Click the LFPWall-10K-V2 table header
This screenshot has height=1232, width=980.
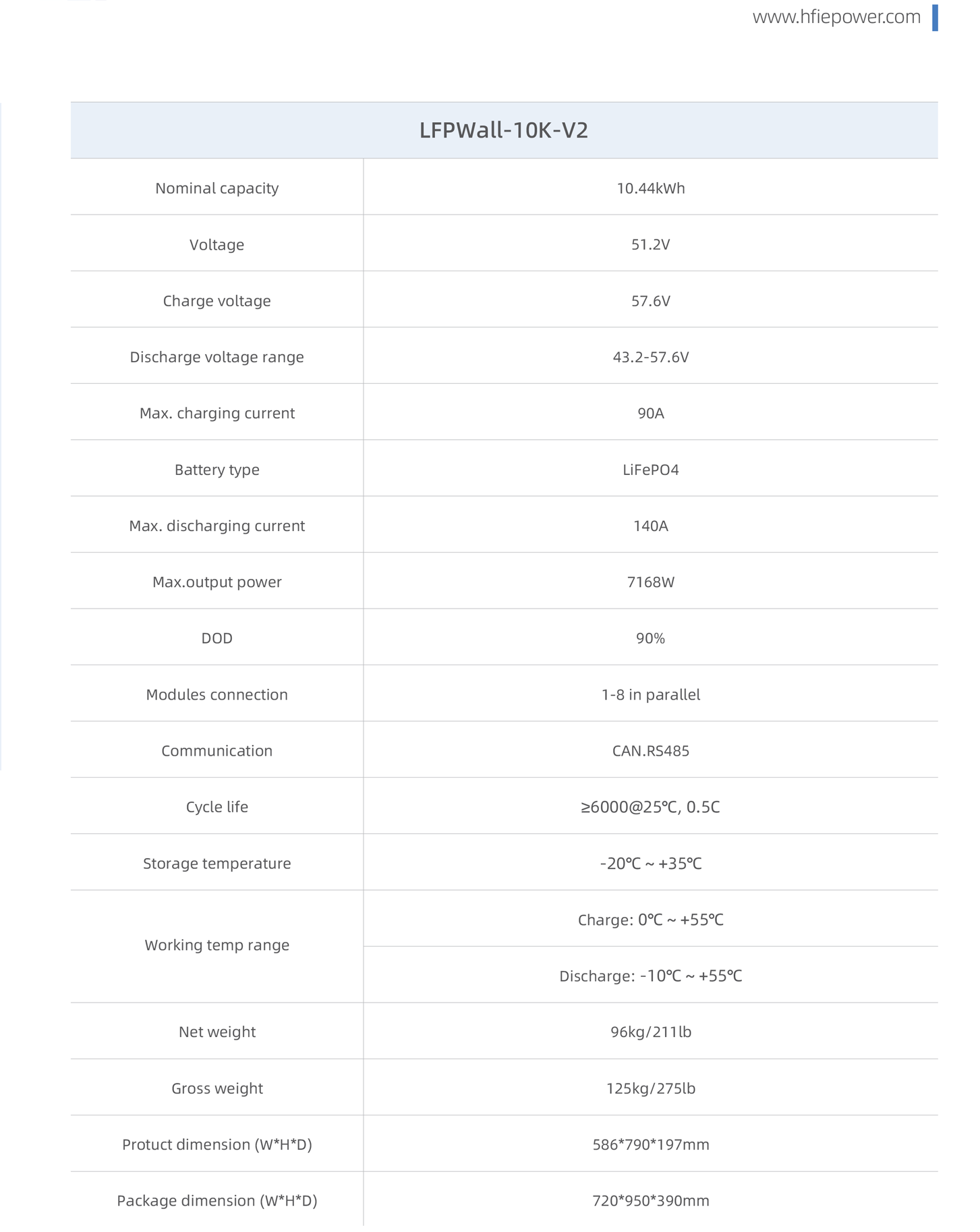tap(504, 130)
